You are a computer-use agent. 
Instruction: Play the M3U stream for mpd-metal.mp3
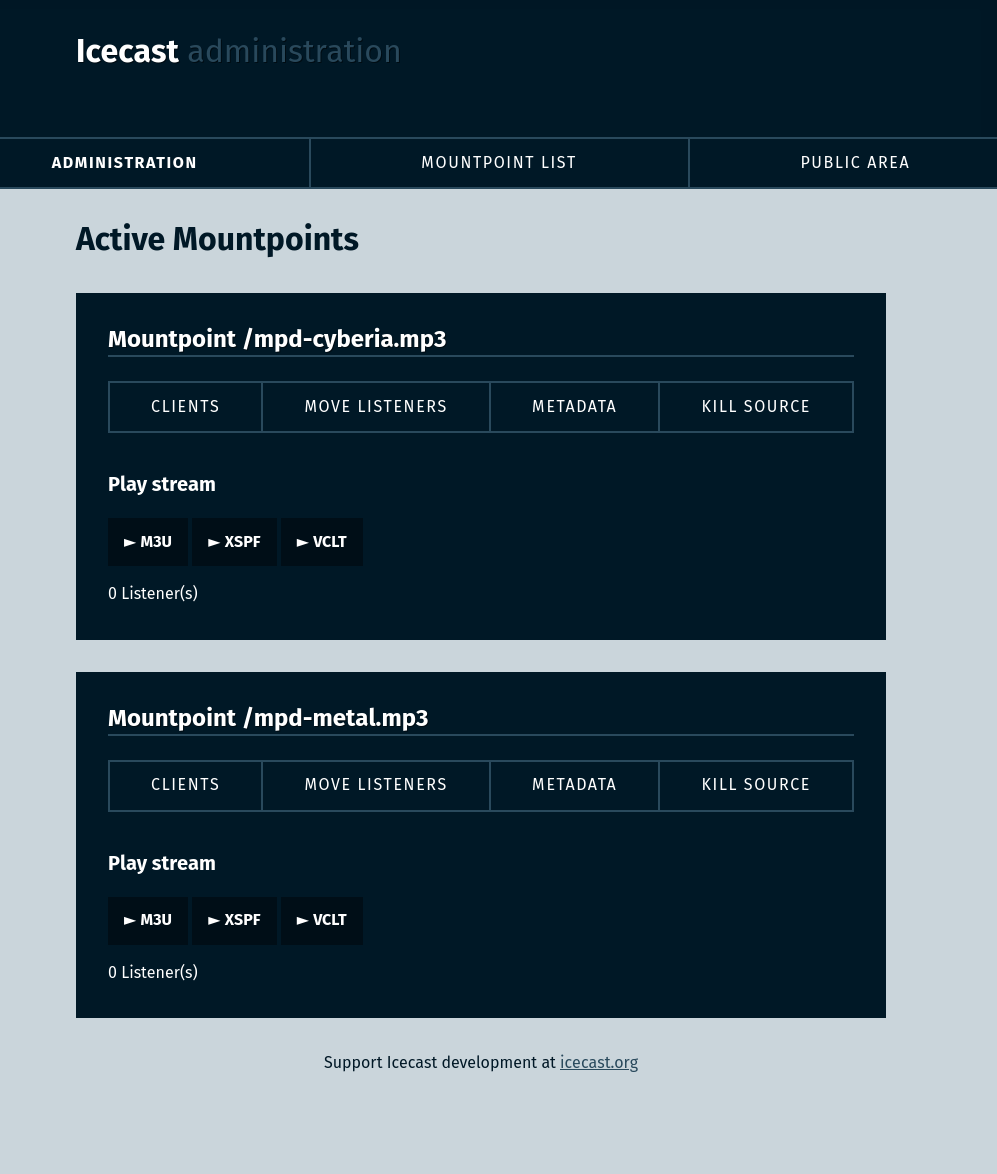[x=147, y=920]
